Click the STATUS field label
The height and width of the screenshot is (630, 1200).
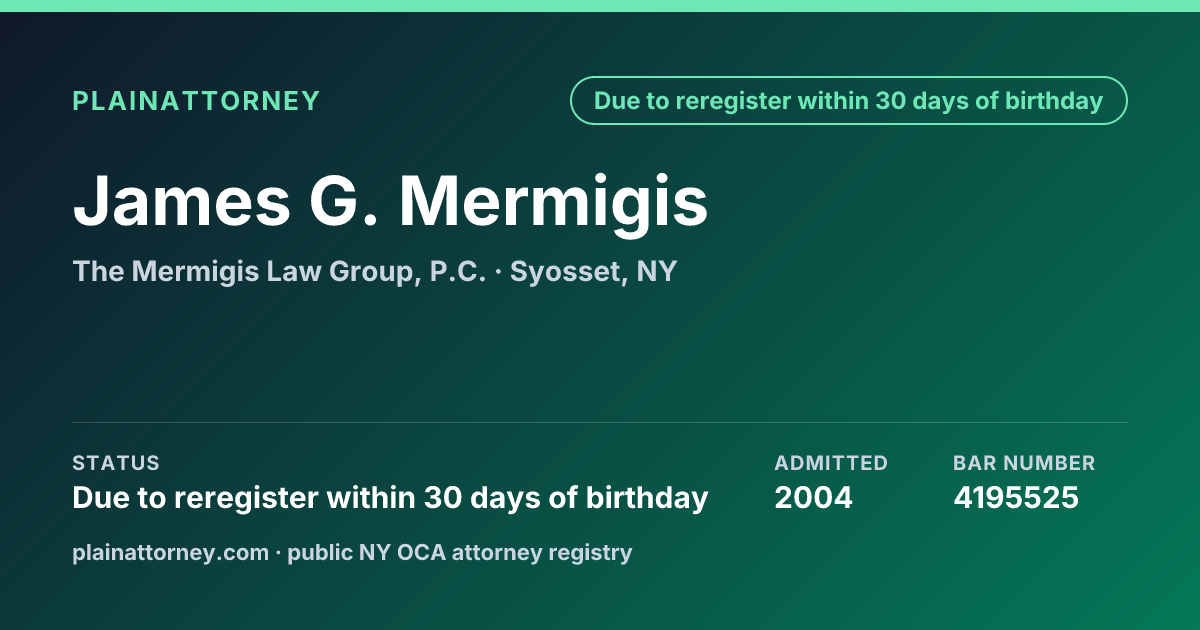coord(116,463)
